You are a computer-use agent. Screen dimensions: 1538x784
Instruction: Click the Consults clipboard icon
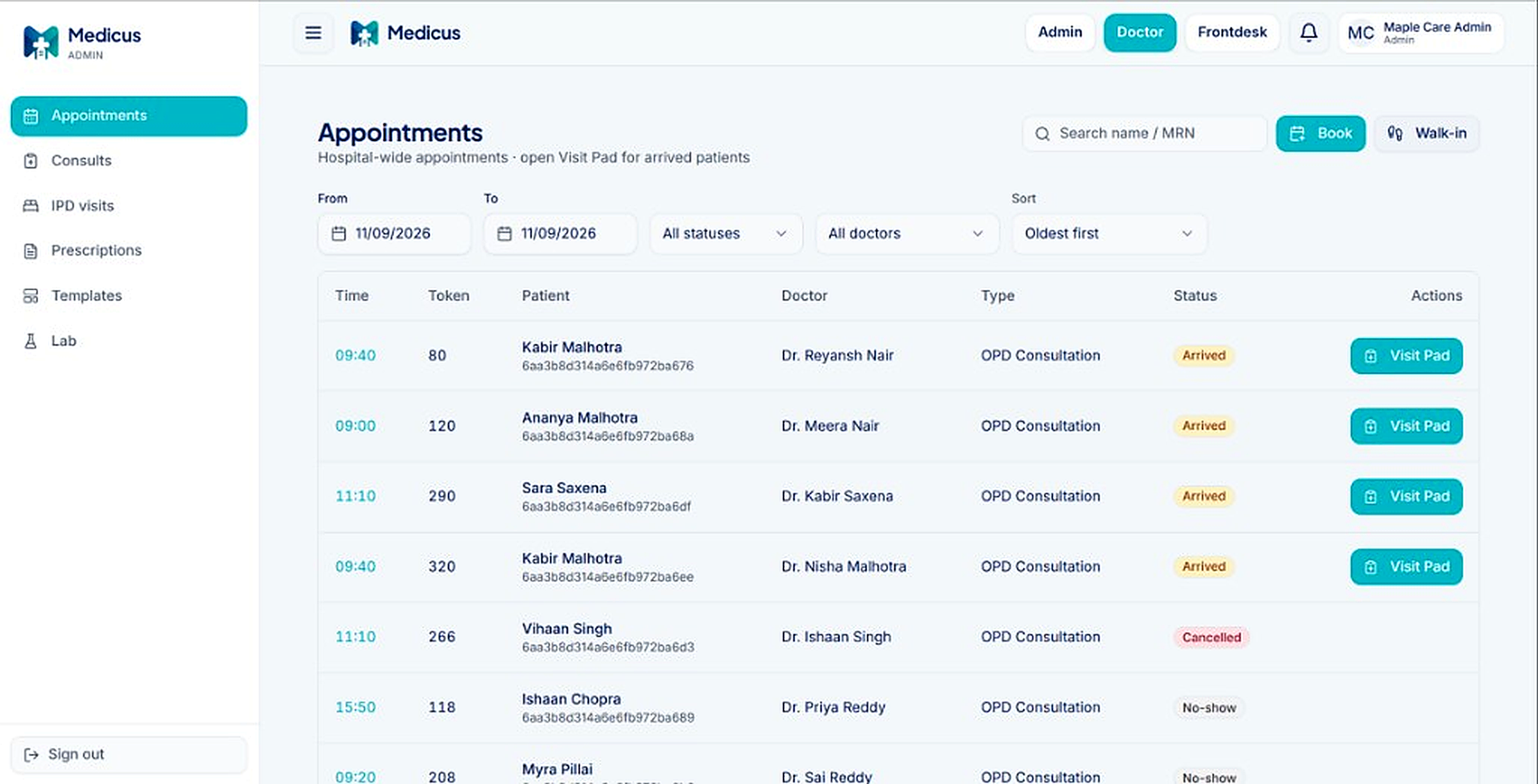pyautogui.click(x=31, y=161)
